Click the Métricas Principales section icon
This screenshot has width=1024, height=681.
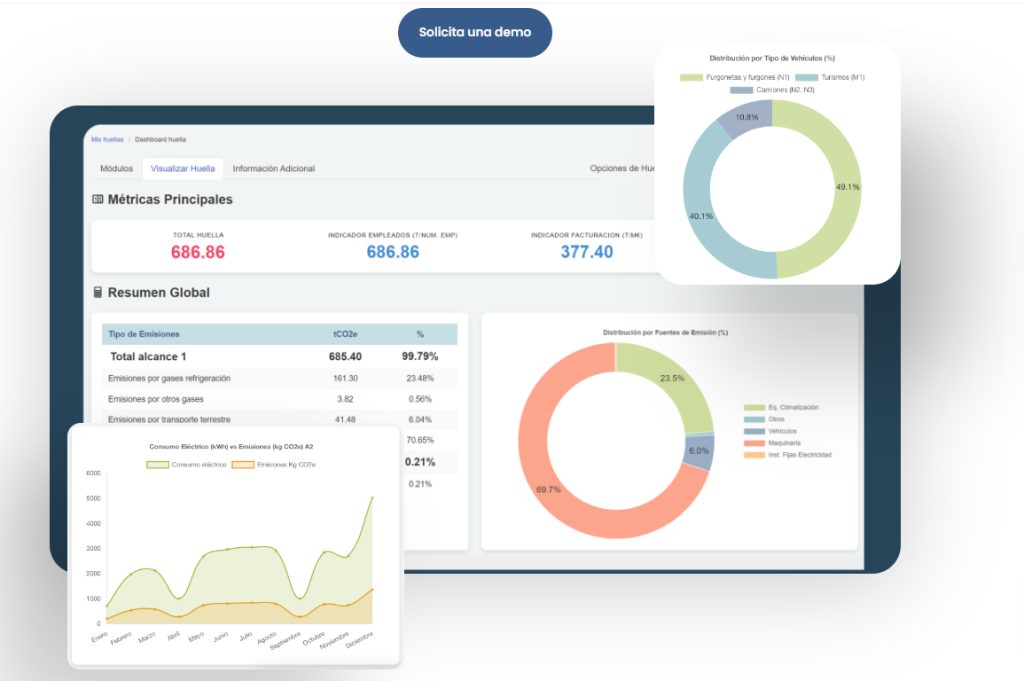pos(98,199)
